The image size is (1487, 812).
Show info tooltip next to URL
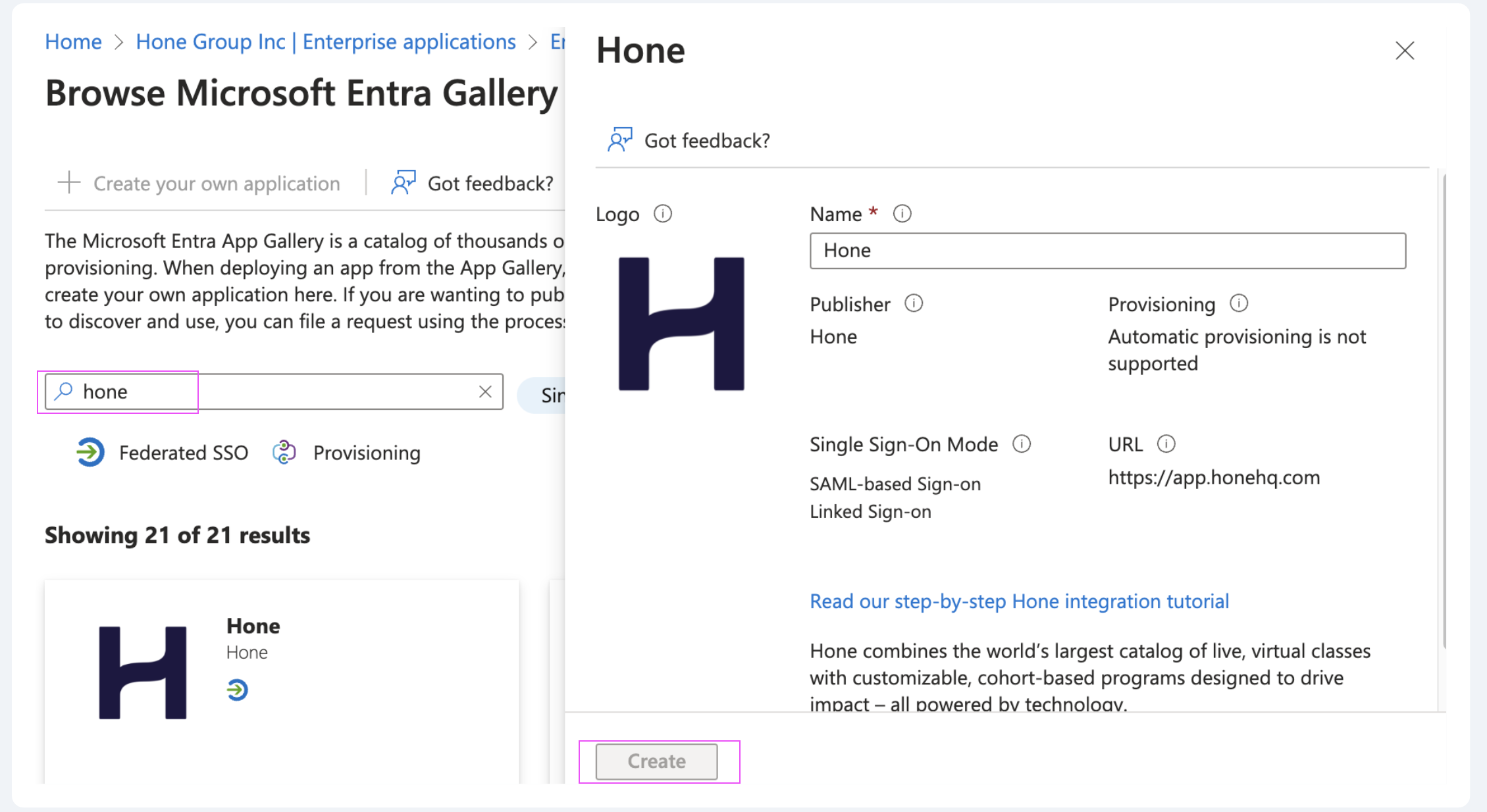click(x=1166, y=444)
